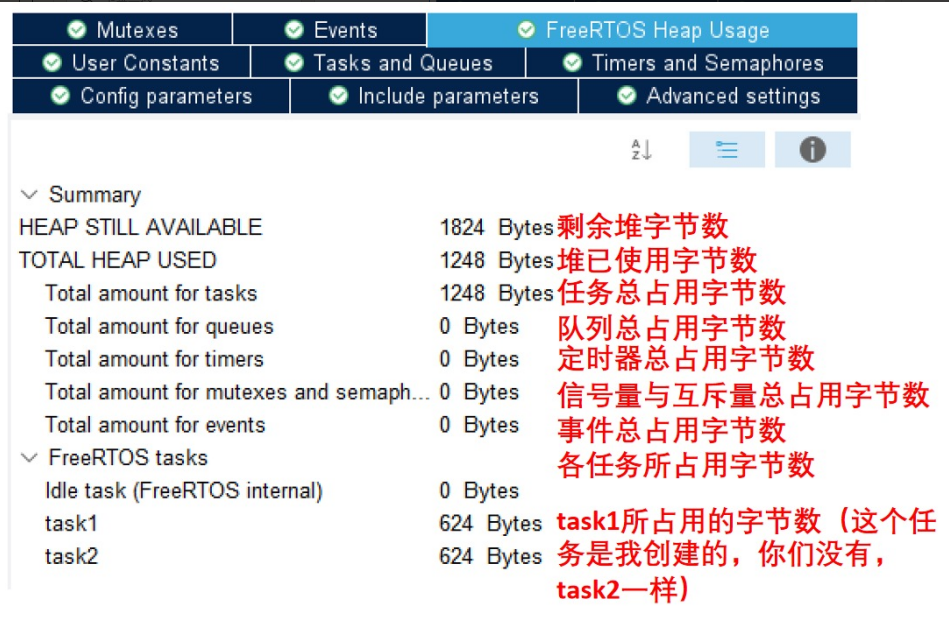949x618 pixels.
Task: Switch to the Config parameters tab
Action: point(151,96)
